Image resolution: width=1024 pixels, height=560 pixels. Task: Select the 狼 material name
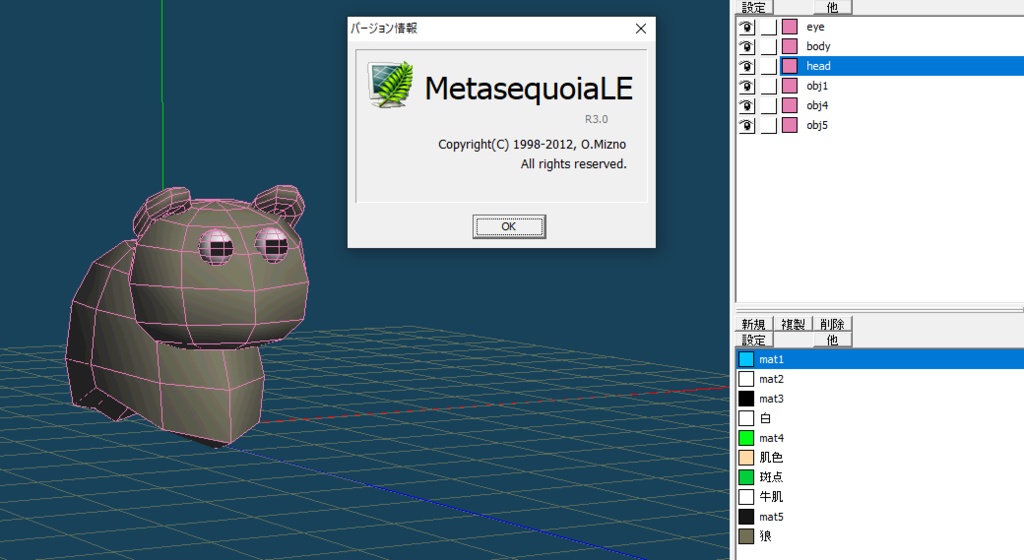coord(765,536)
